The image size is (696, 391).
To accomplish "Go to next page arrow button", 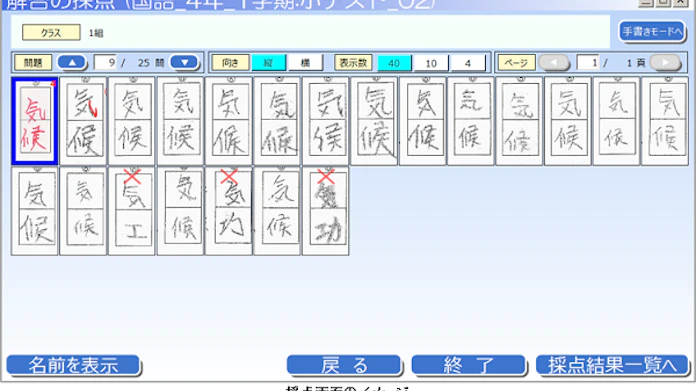I will (665, 63).
